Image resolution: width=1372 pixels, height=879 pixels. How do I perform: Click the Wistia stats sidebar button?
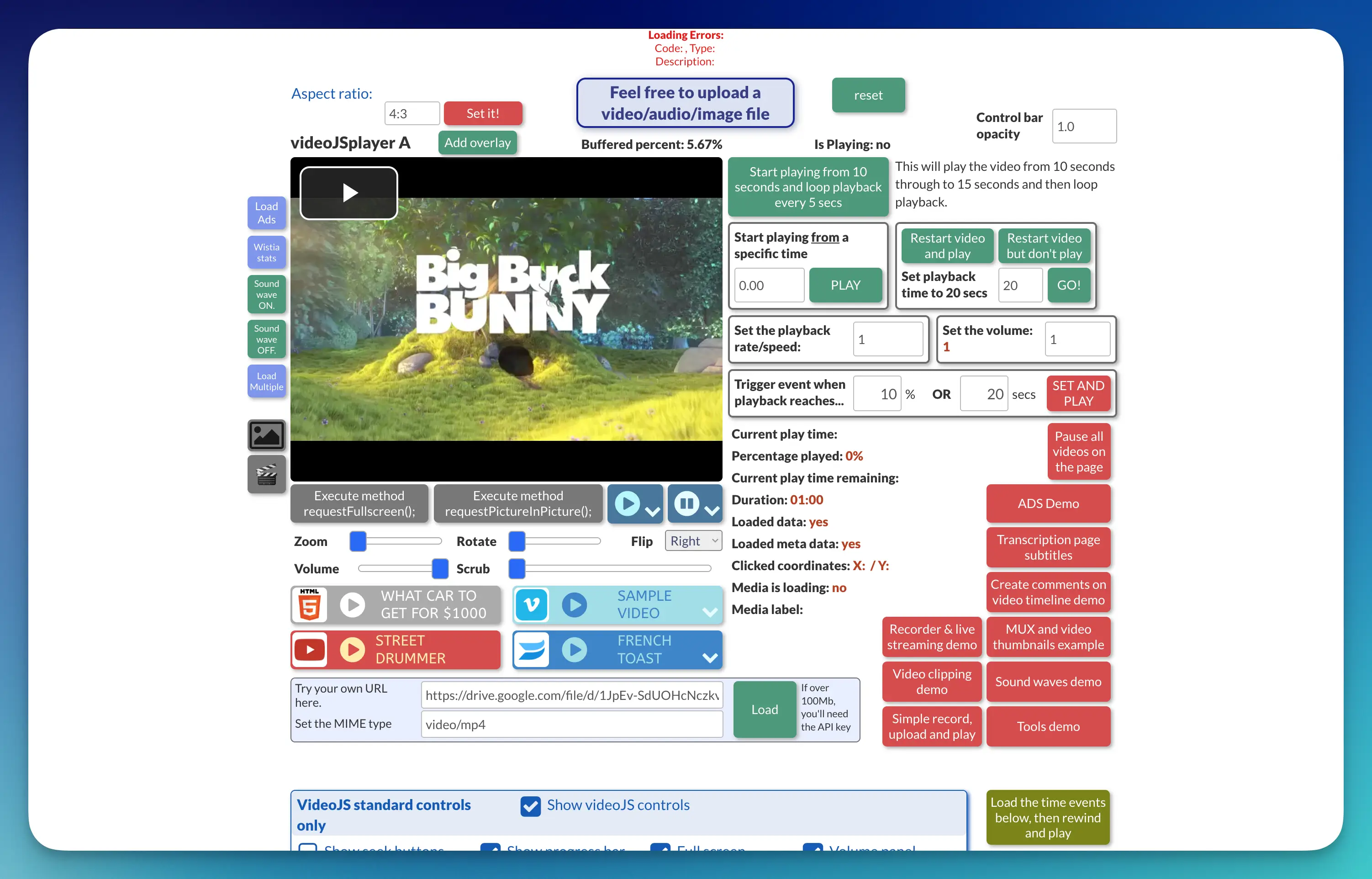[266, 252]
